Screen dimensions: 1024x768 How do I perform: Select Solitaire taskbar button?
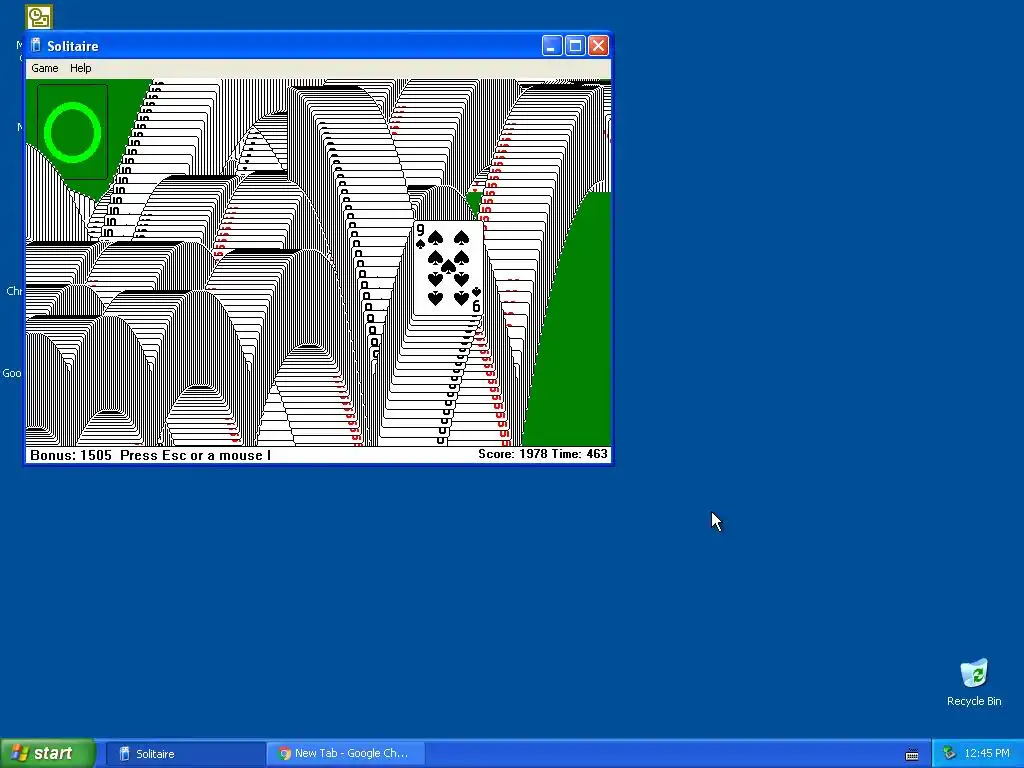pos(185,754)
